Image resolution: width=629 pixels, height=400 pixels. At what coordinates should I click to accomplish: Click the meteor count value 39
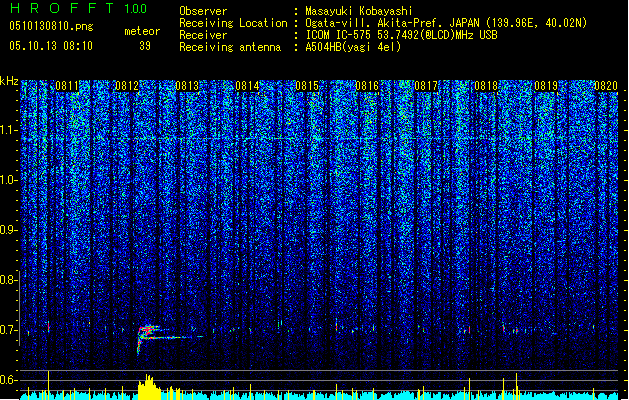[x=145, y=46]
